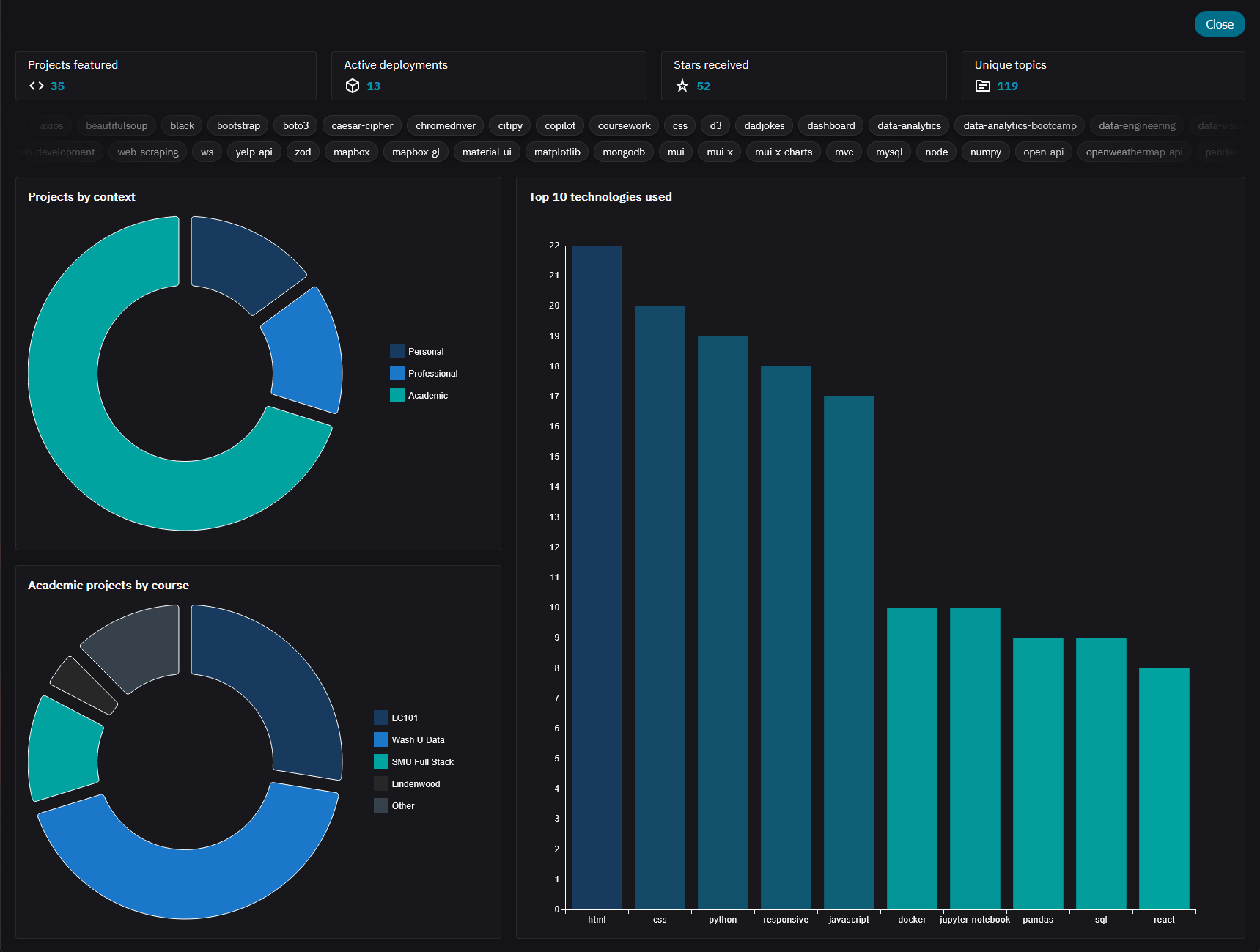
Task: Toggle the Professional legend entry
Action: 432,373
